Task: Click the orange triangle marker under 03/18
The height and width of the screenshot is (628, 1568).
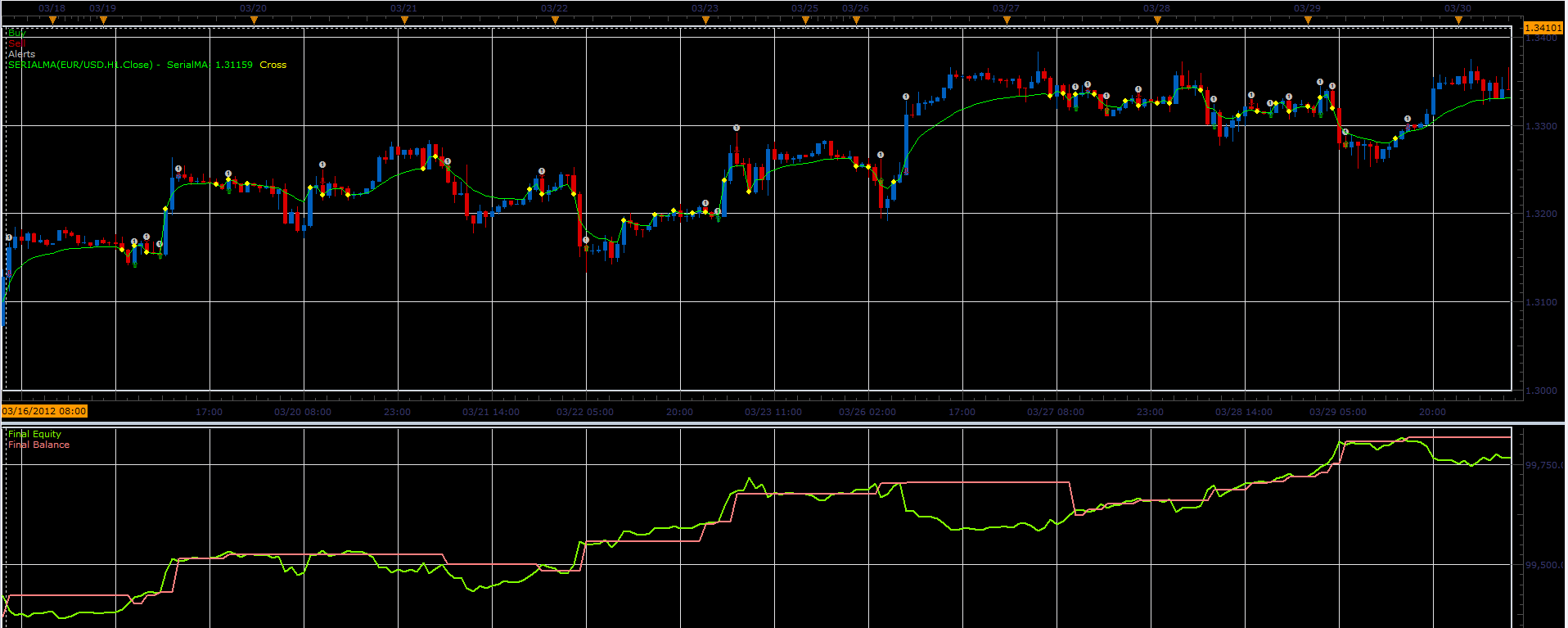Action: pos(52,20)
